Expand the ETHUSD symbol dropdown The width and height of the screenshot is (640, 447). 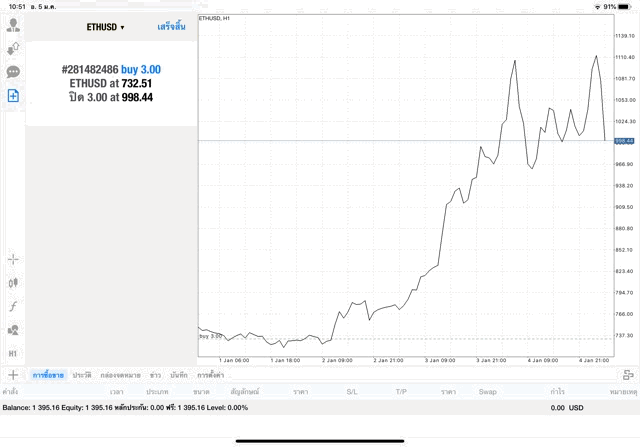point(105,27)
